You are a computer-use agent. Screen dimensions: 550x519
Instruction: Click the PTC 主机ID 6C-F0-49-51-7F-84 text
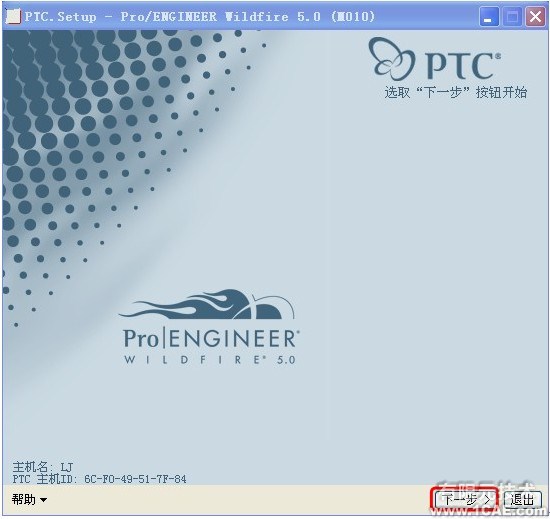coord(99,479)
